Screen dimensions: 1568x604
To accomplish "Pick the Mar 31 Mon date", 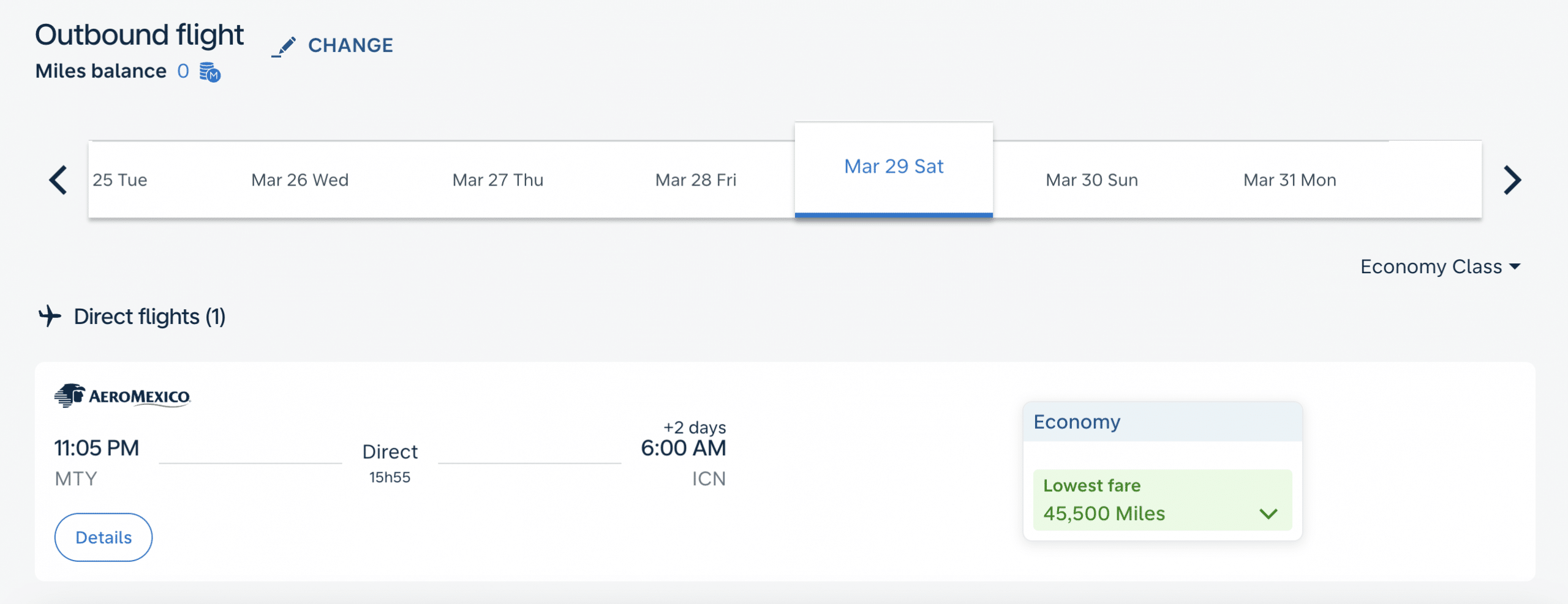I will coord(1289,180).
